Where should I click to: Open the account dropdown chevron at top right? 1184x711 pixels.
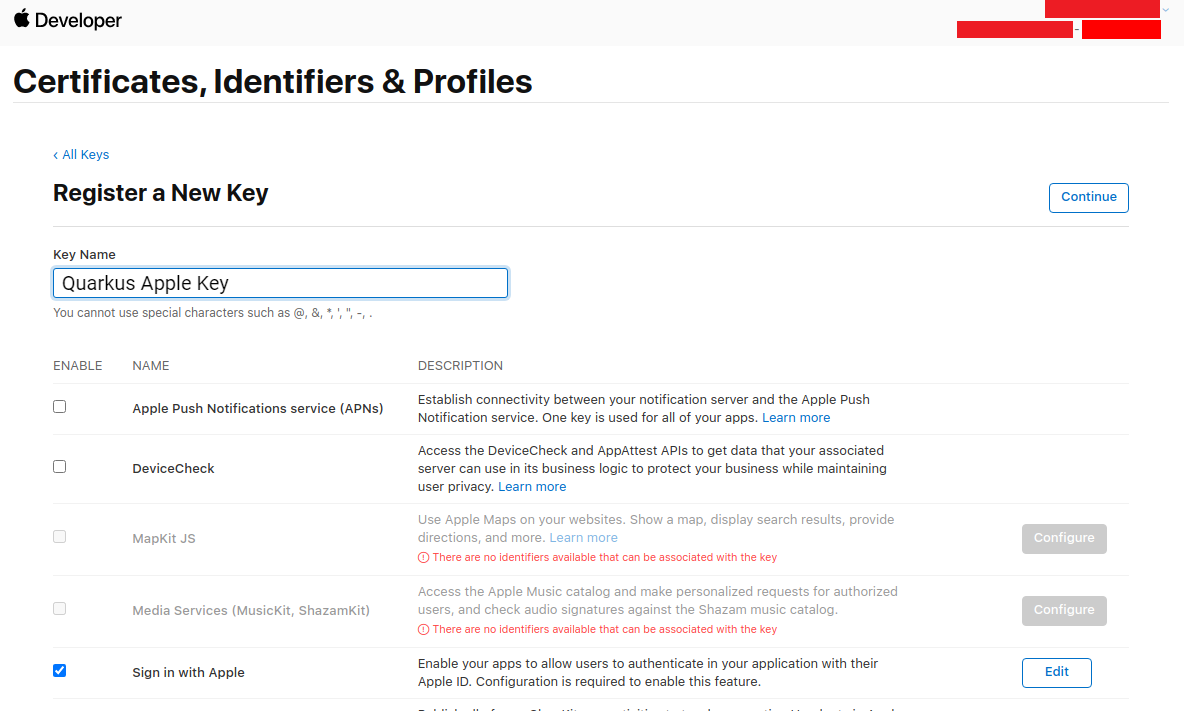1165,10
